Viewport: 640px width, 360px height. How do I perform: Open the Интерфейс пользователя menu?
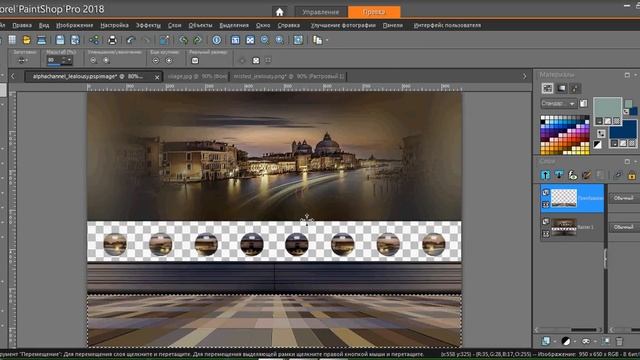[447, 25]
